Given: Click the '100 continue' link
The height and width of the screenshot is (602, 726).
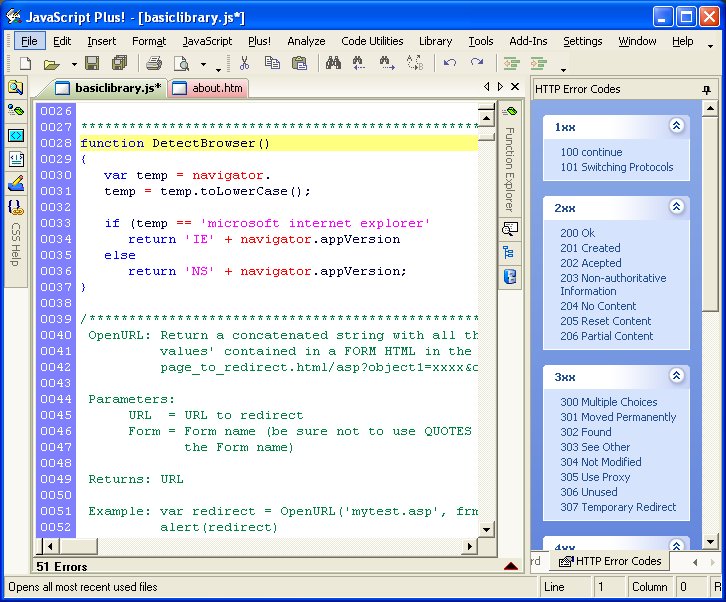Looking at the screenshot, I should 591,152.
